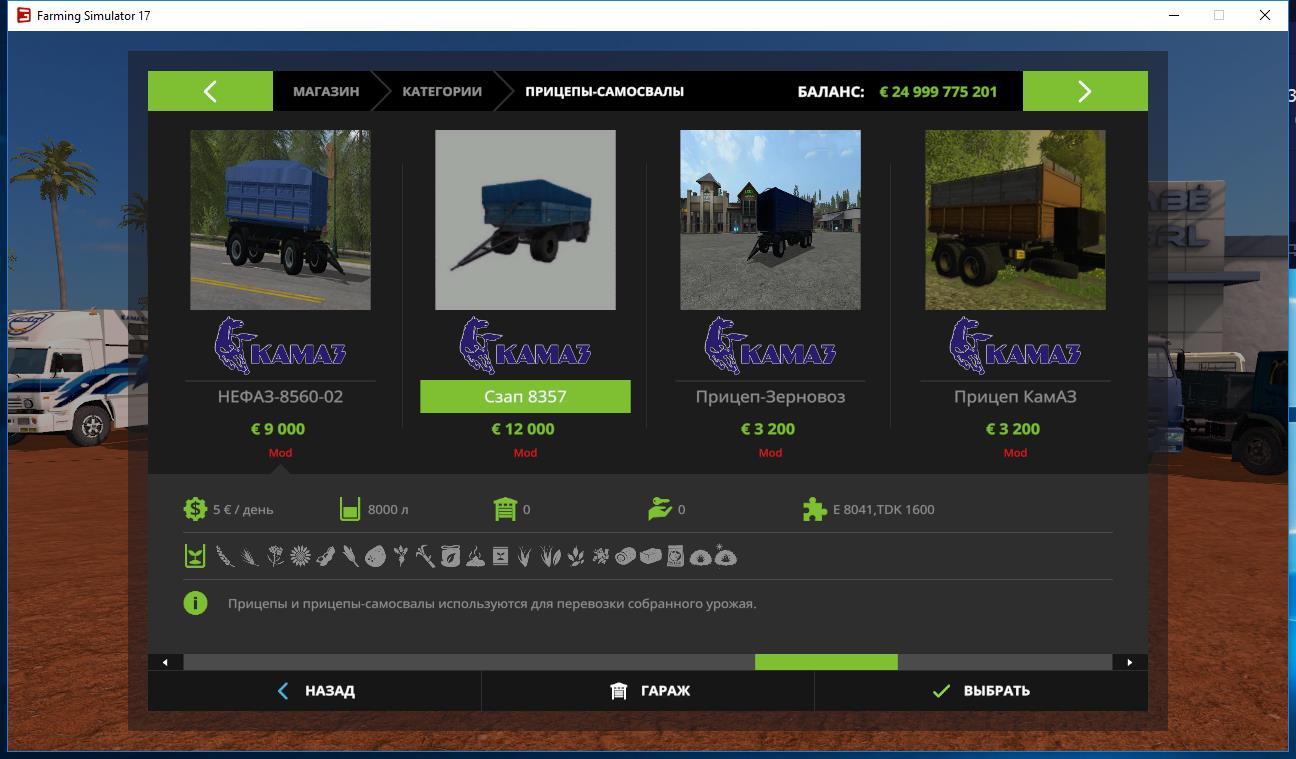The image size is (1296, 759).
Task: Click the green info icon beside description
Action: pos(195,603)
